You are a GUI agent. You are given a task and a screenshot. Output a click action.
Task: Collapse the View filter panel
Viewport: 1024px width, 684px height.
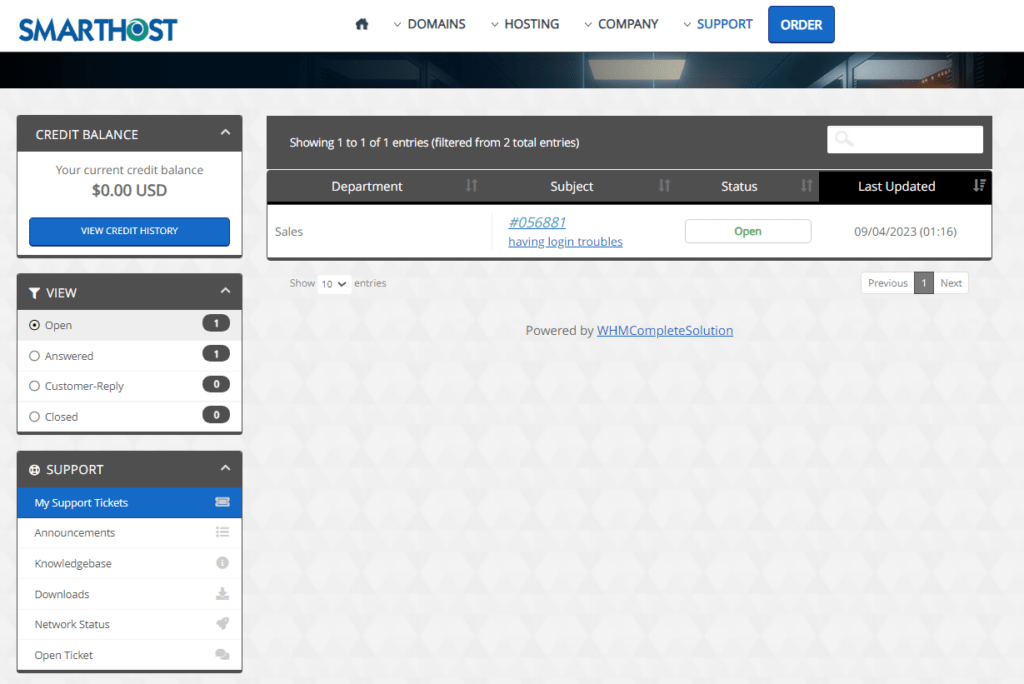(x=225, y=291)
